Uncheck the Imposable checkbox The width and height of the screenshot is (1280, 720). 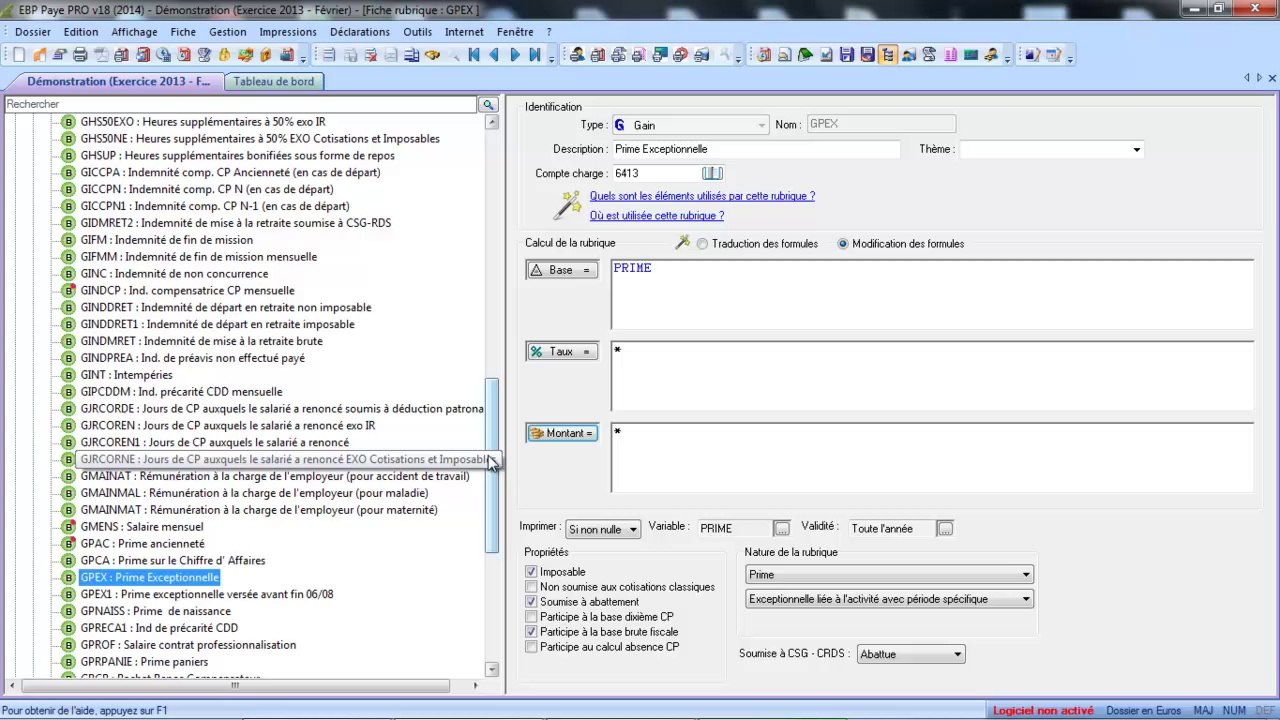[531, 572]
